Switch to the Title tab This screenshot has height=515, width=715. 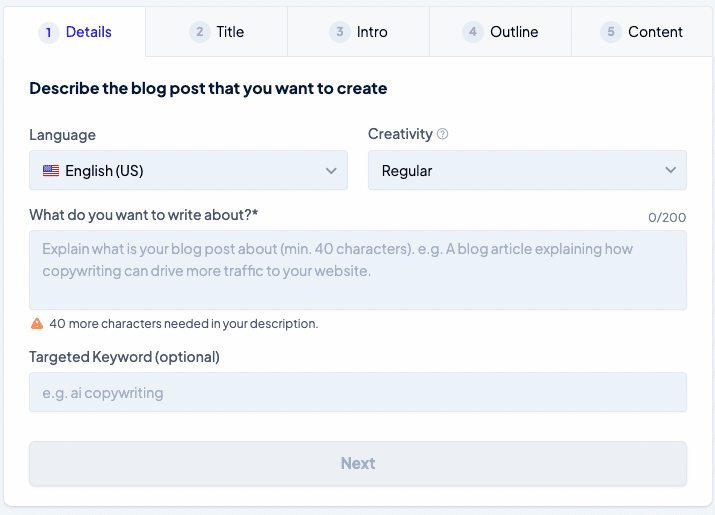(217, 32)
